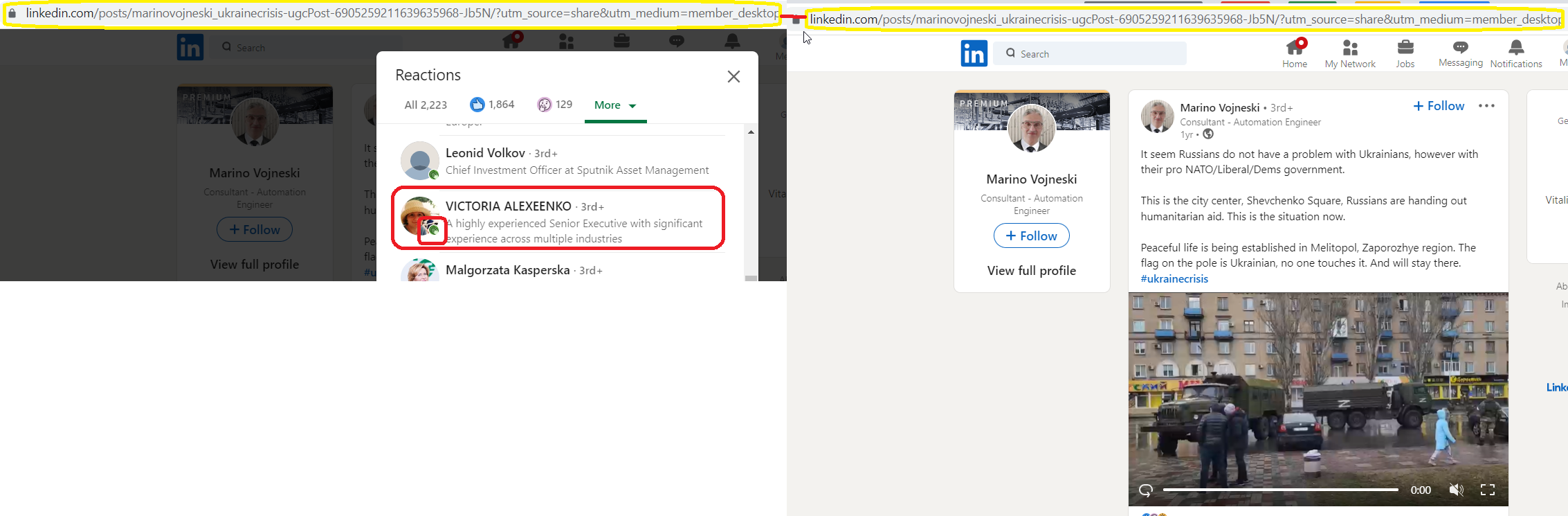Replay the video
Viewport: 1568px width, 516px height.
pos(1146,490)
